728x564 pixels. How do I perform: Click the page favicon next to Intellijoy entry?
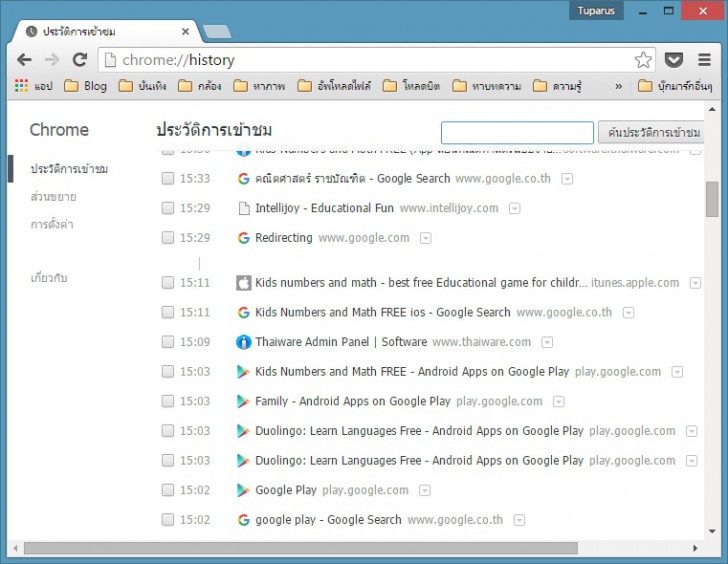[244, 208]
